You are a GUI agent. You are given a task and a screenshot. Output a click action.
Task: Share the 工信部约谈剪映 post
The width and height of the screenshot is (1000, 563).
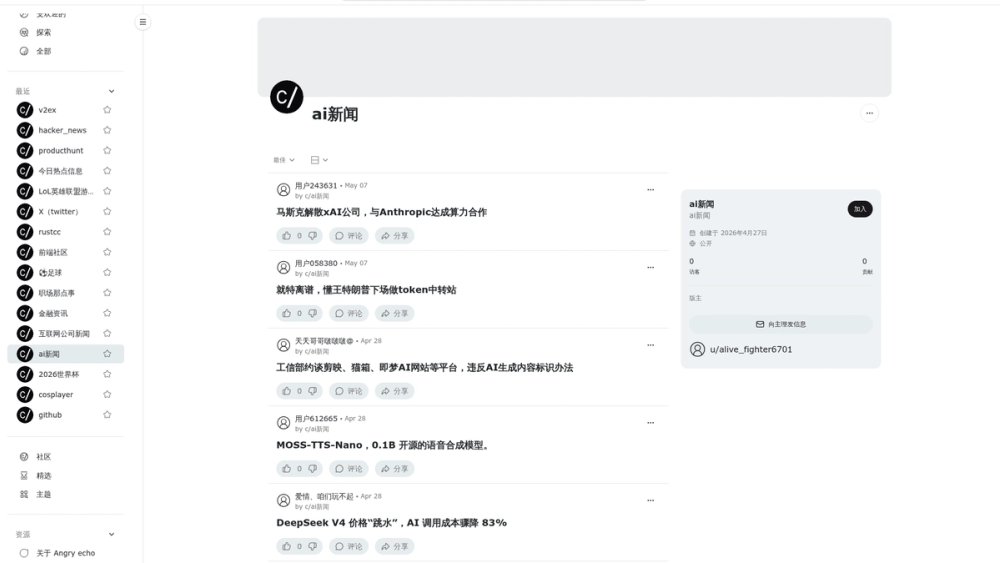pos(395,391)
